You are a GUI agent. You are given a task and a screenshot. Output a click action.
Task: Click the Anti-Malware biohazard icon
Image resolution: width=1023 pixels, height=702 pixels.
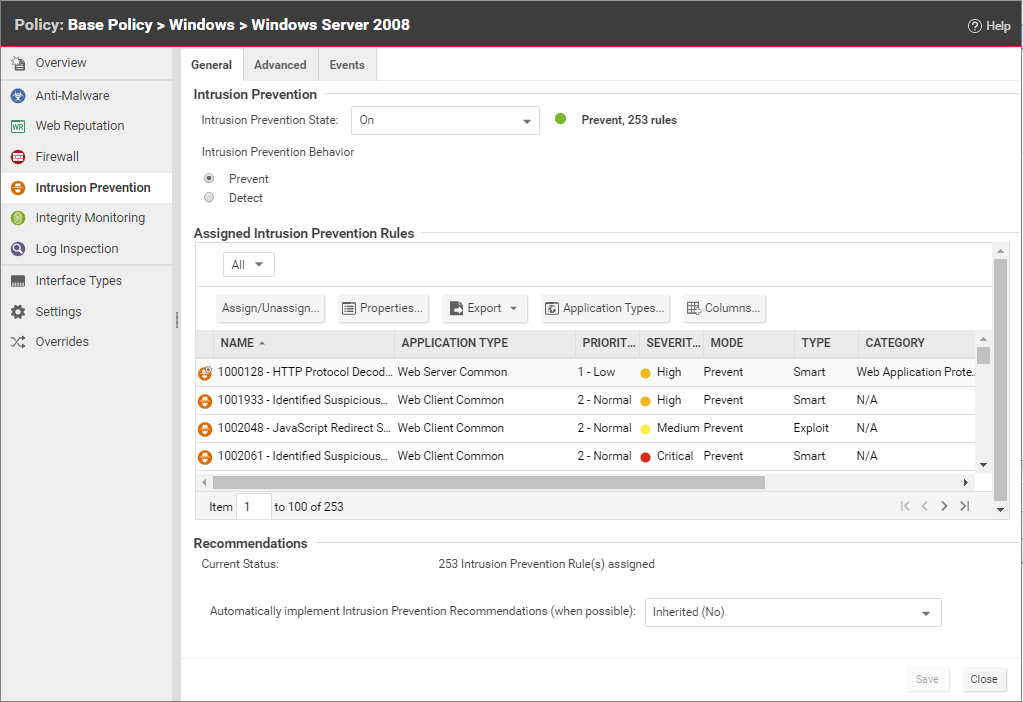(x=18, y=96)
